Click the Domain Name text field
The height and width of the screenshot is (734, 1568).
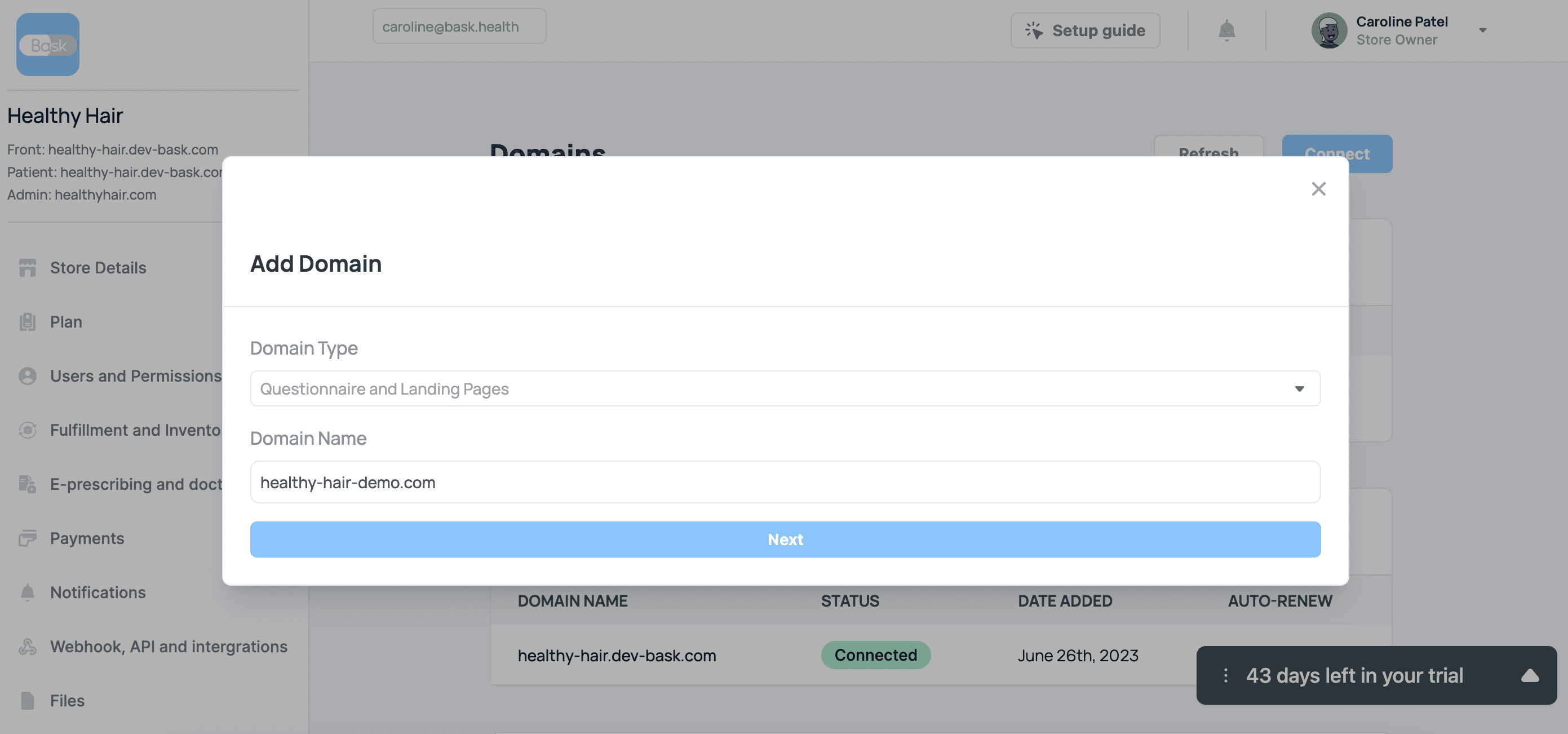click(x=785, y=482)
